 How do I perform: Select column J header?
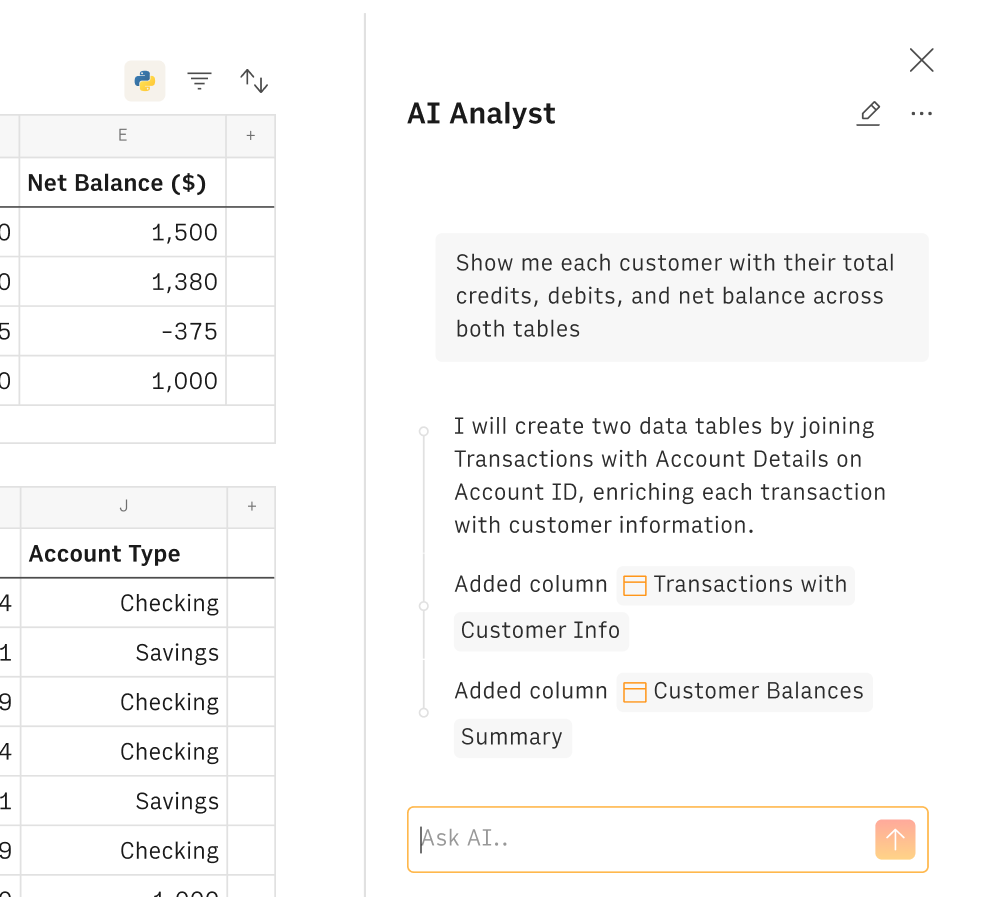(123, 507)
